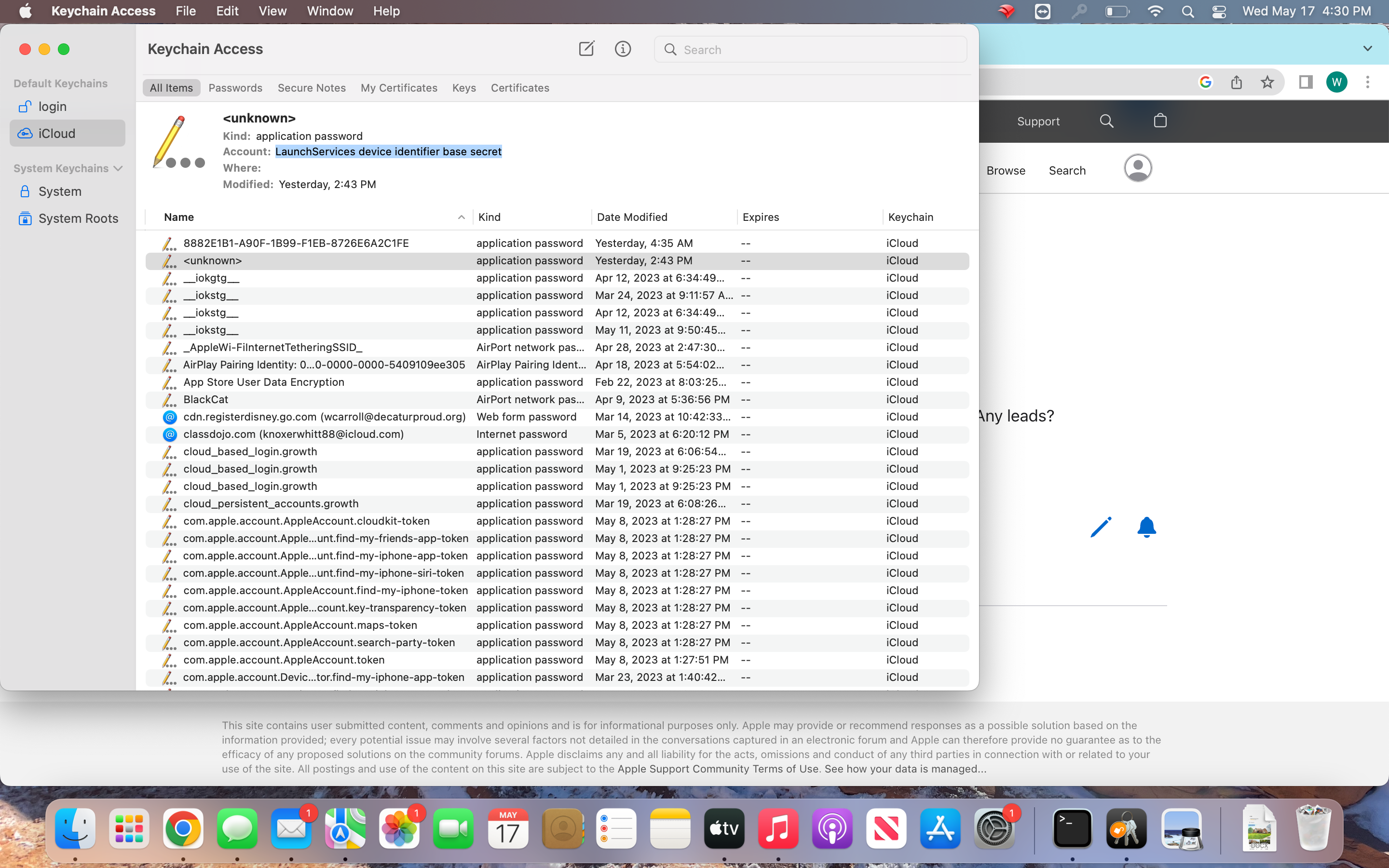
Task: Switch to the My Certificates tab
Action: tap(398, 87)
